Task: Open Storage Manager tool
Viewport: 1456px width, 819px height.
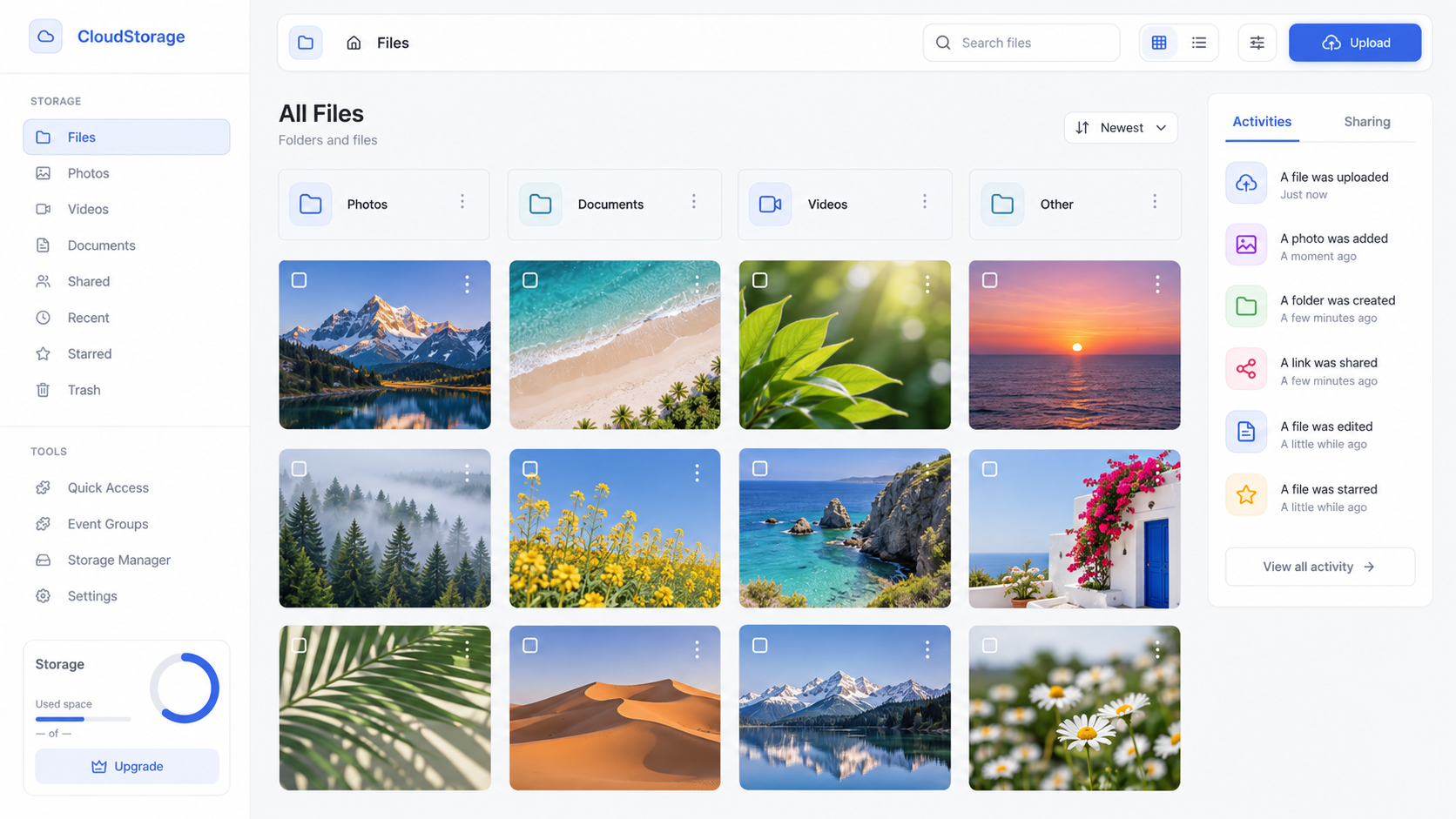Action: click(x=126, y=560)
